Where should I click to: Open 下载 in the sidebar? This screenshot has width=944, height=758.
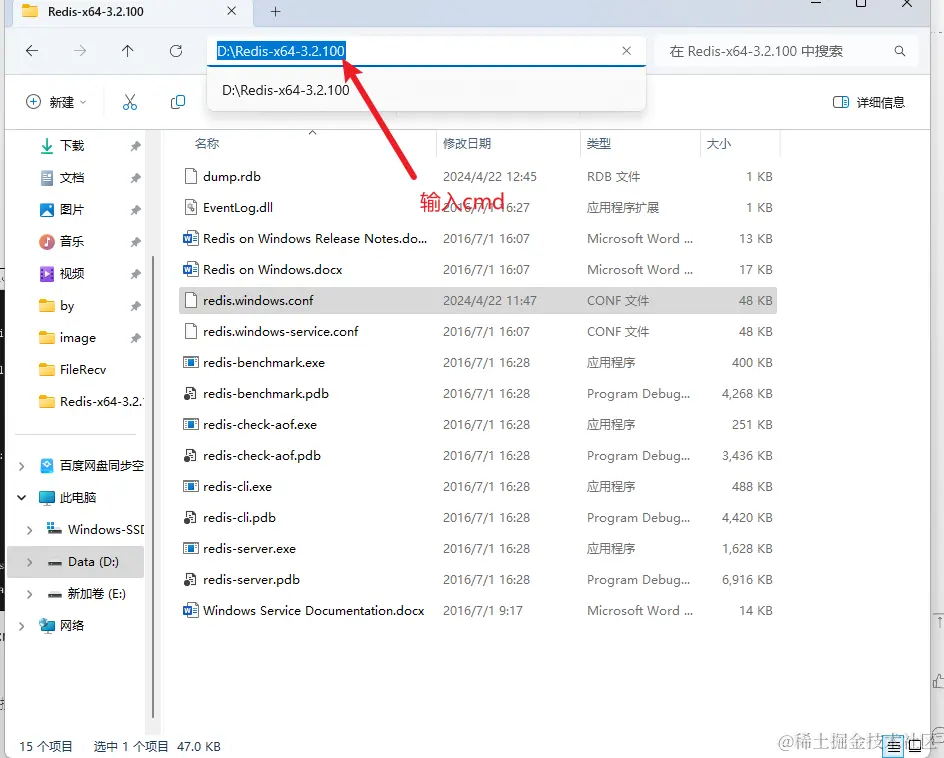[x=72, y=146]
